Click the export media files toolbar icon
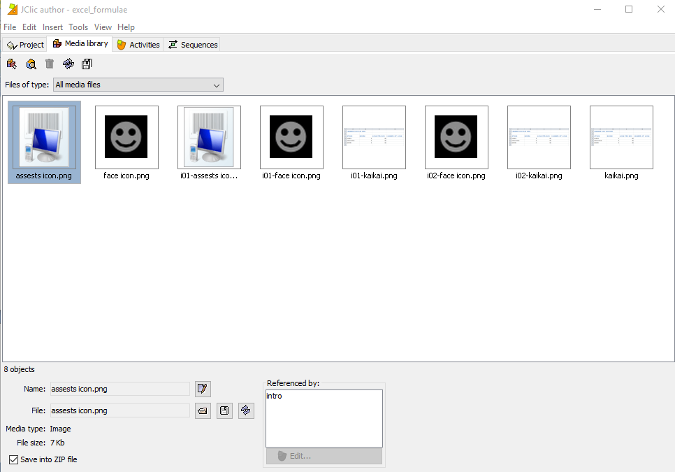Viewport: 675px width, 472px height. [x=87, y=64]
